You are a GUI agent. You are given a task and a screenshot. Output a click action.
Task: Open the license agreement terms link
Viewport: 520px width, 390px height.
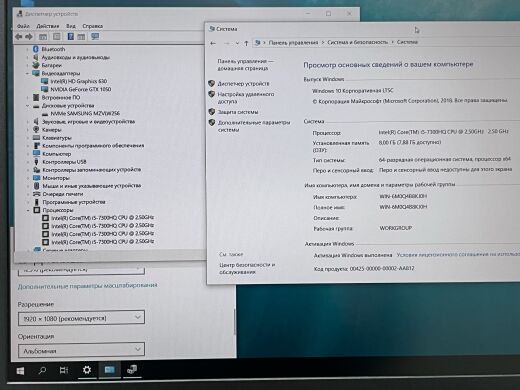[x=458, y=255]
